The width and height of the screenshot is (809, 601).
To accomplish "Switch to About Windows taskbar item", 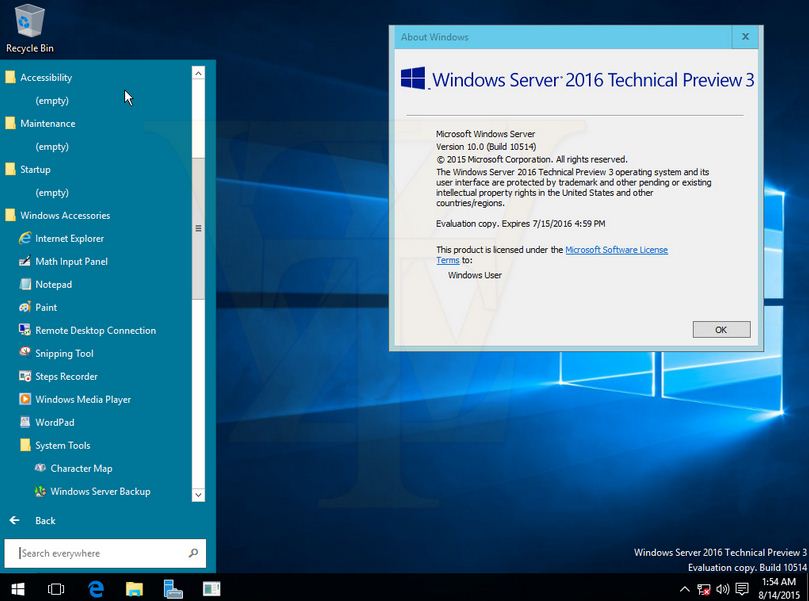I will [212, 589].
